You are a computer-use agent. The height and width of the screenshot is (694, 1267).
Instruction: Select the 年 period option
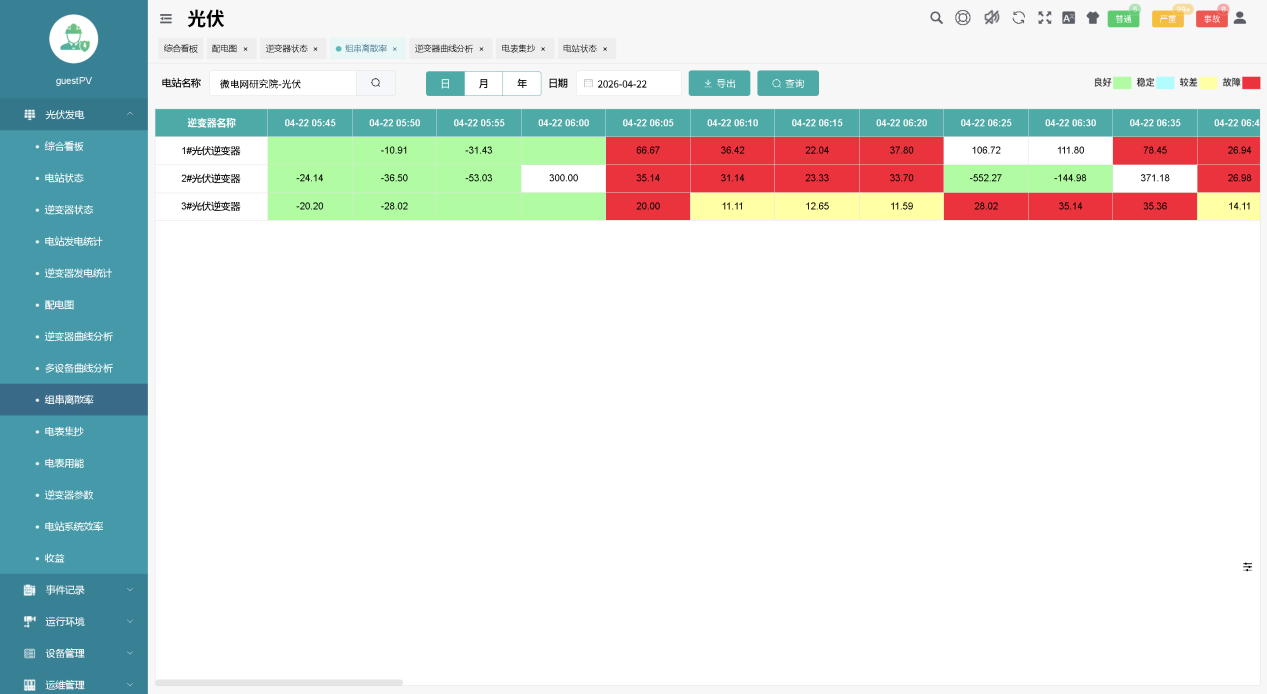tap(521, 84)
